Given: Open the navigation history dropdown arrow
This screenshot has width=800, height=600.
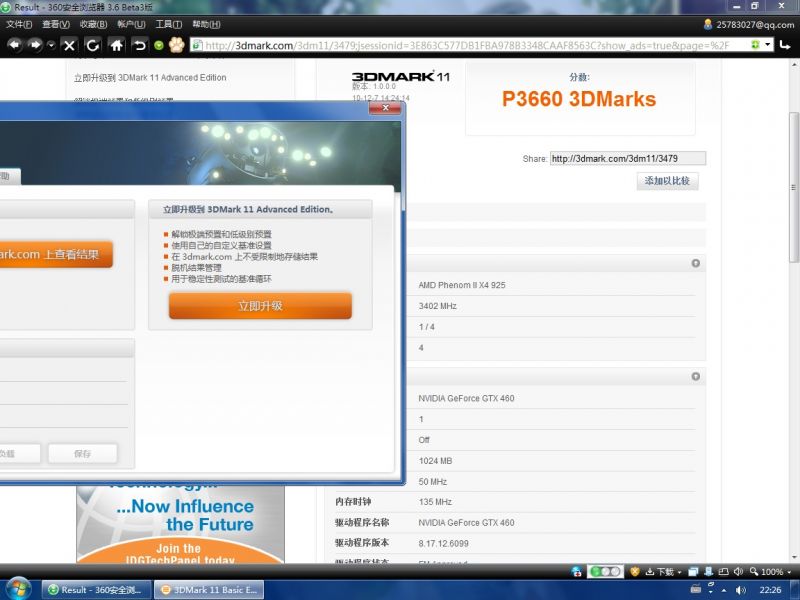Looking at the screenshot, I should (x=51, y=45).
